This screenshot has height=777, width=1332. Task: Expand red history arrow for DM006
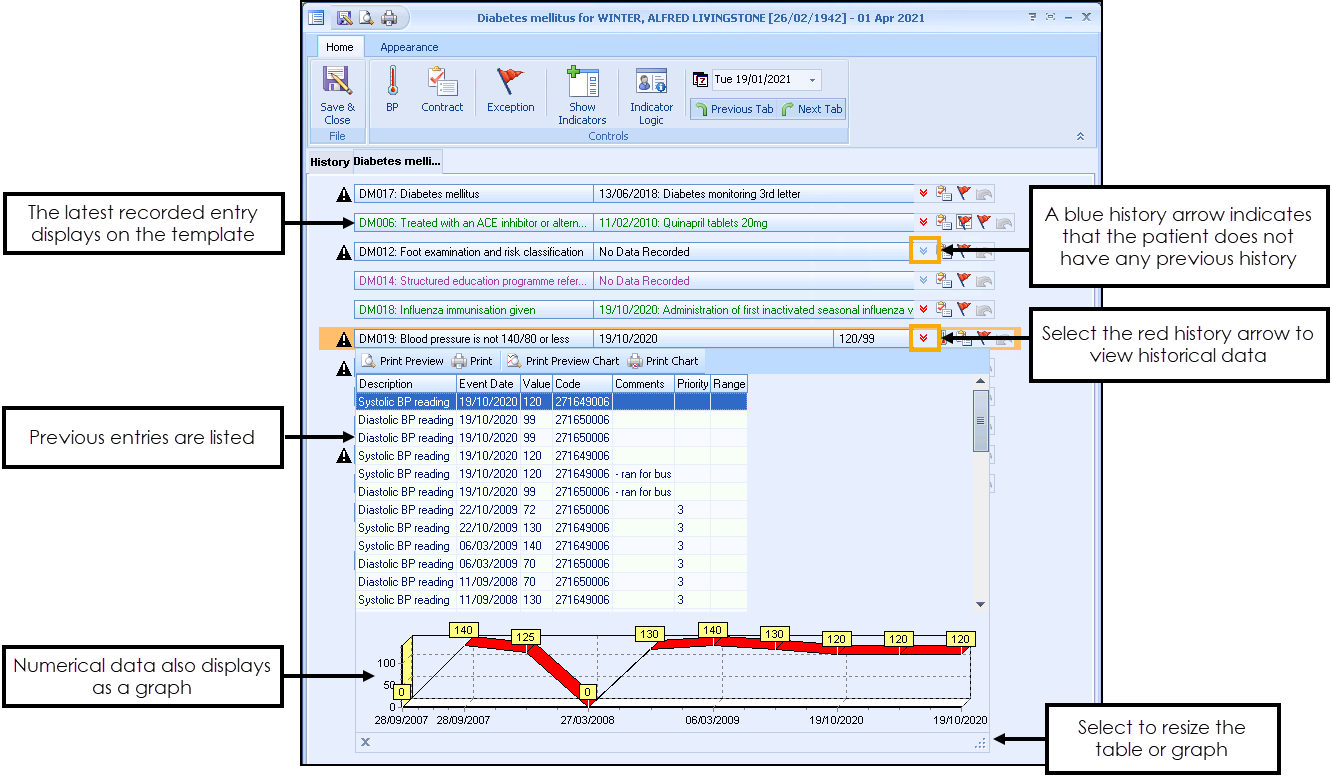924,223
